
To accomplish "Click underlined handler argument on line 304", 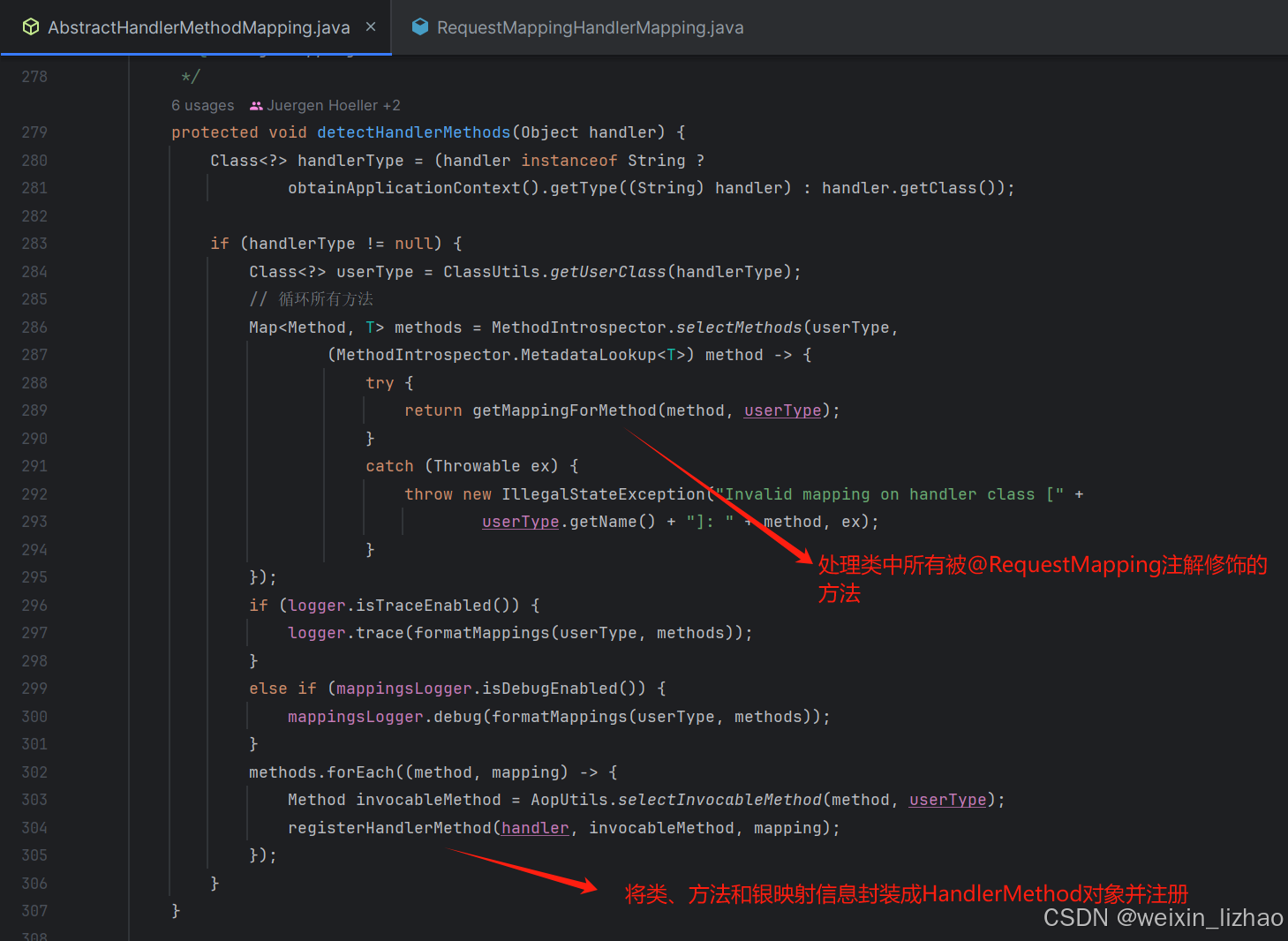I will tap(535, 828).
